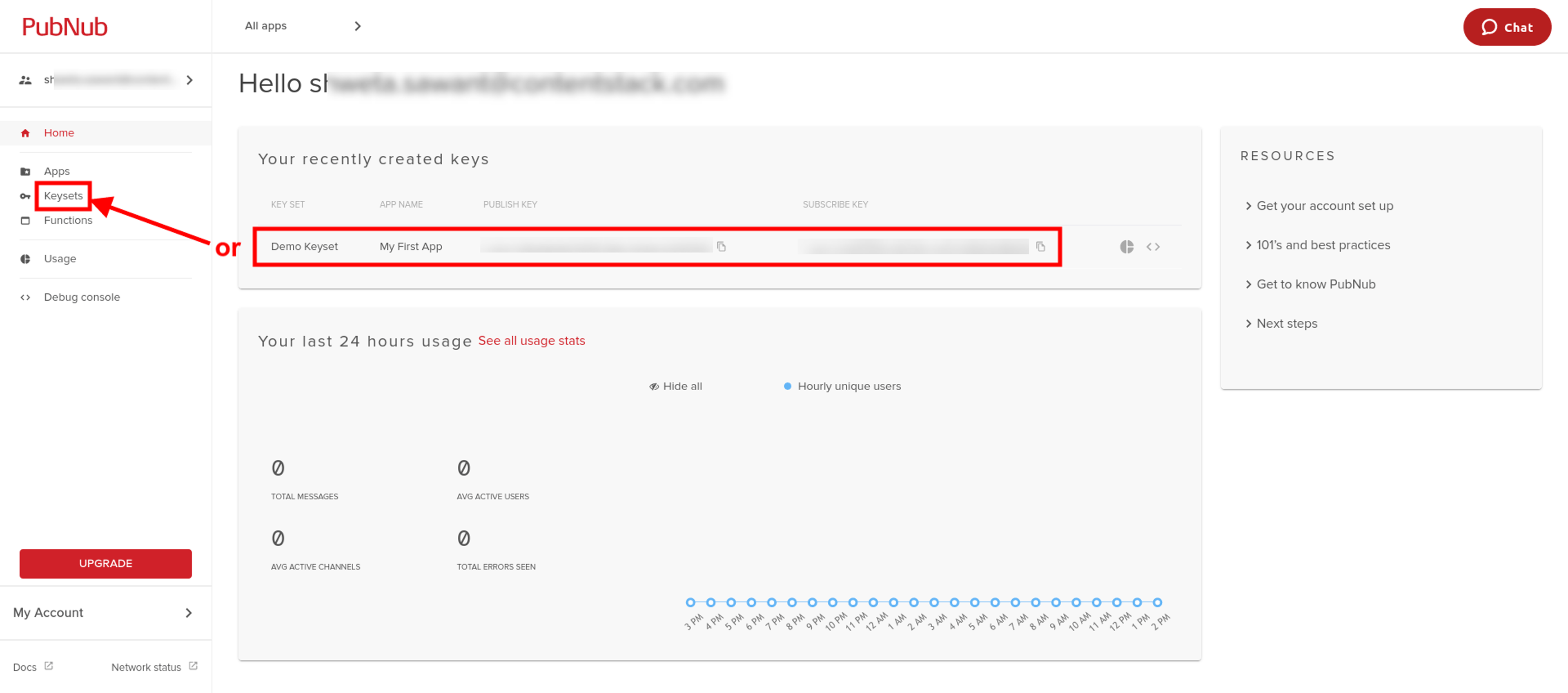Click the Apps folder icon
1568x693 pixels.
click(25, 171)
